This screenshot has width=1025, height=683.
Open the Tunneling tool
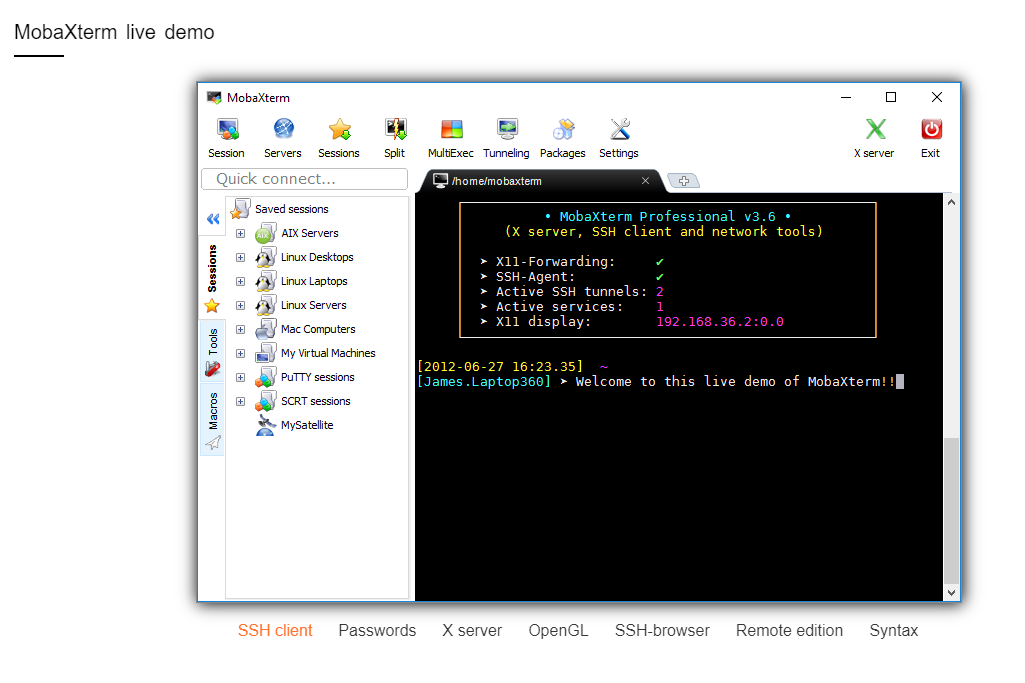[x=507, y=129]
